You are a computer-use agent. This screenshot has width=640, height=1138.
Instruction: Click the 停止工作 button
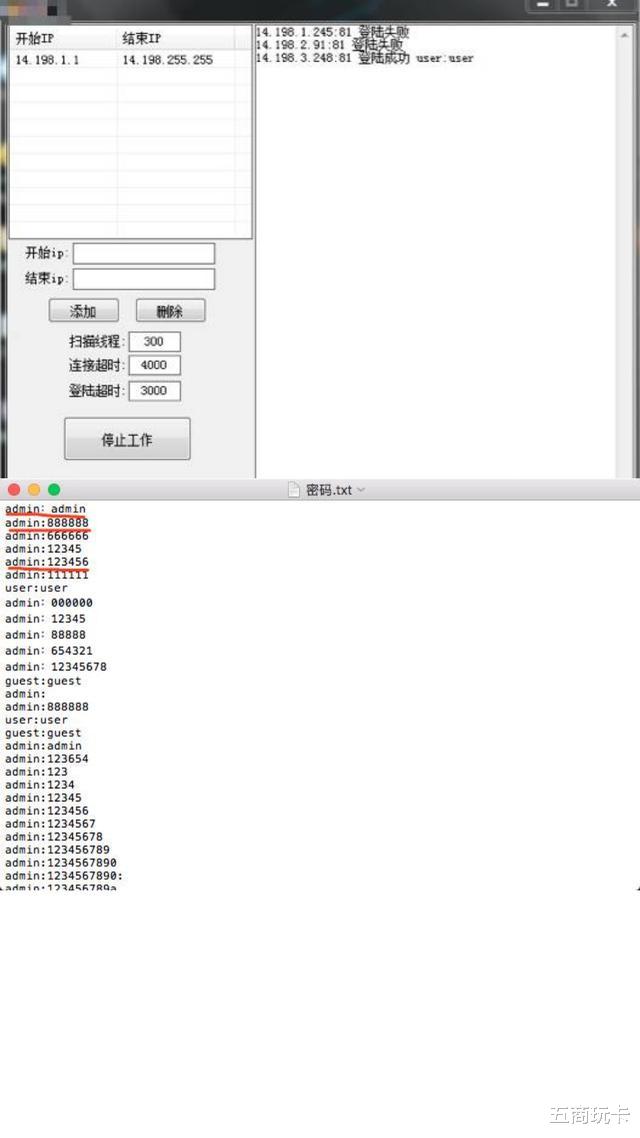click(x=127, y=439)
